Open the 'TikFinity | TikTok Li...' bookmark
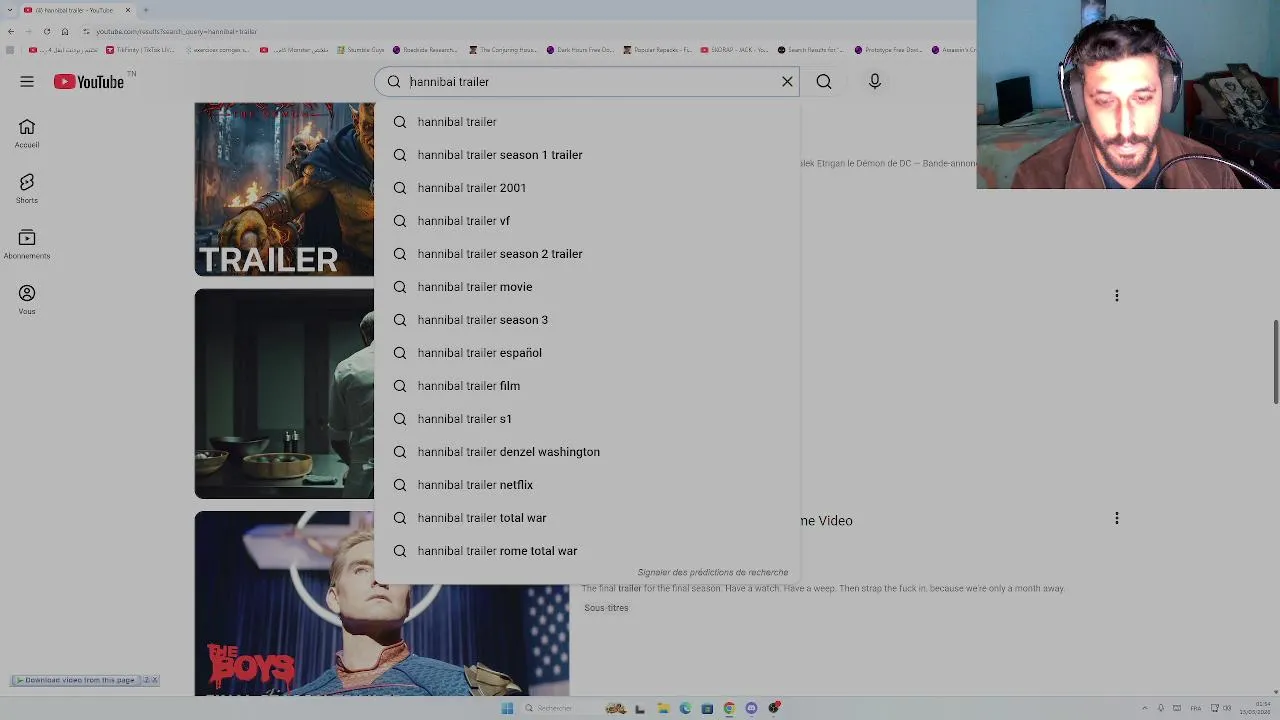 141,49
